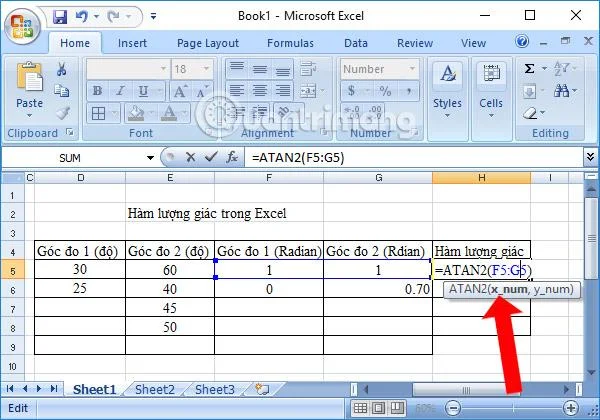600x420 pixels.
Task: Open Clipboard pane dialog launcher
Action: 70,132
